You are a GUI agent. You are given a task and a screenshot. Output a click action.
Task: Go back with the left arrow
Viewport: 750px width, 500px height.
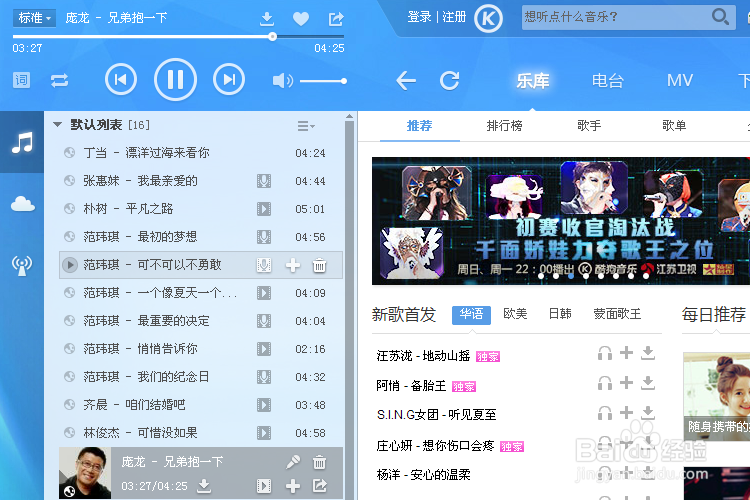tap(406, 80)
